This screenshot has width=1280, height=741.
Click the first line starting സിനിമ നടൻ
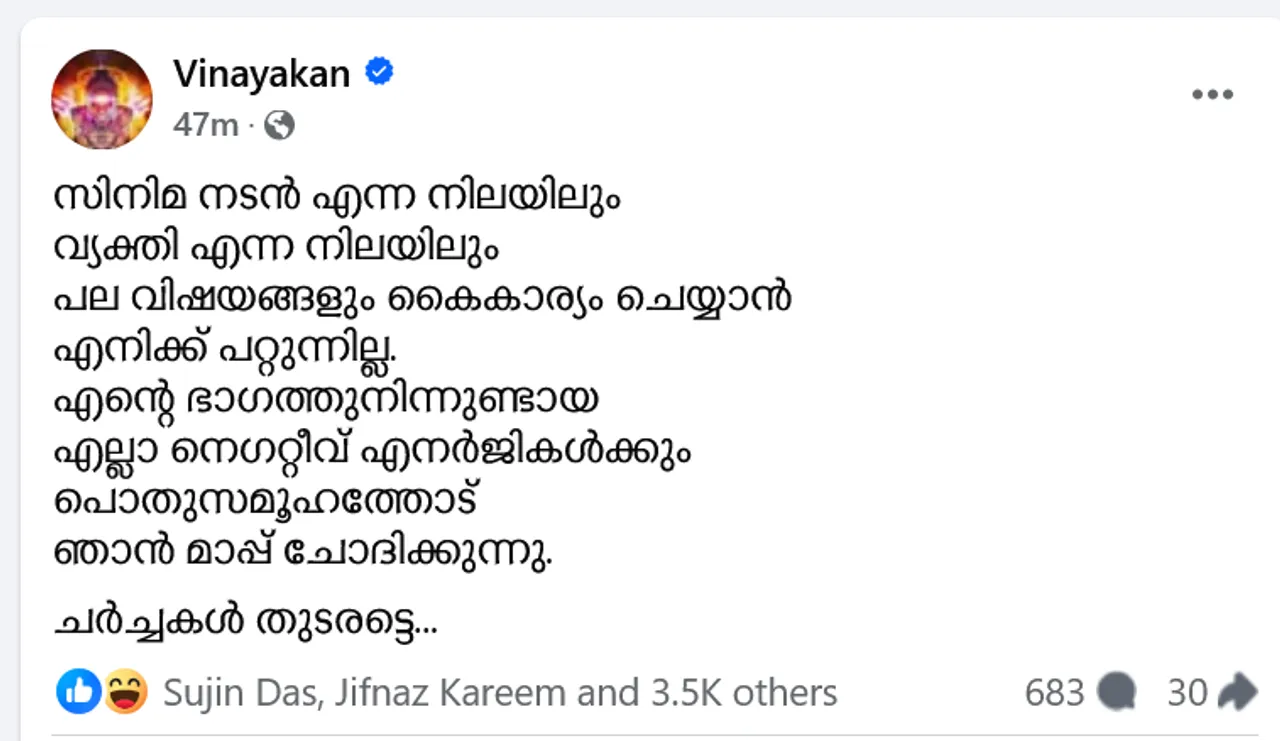(x=337, y=197)
